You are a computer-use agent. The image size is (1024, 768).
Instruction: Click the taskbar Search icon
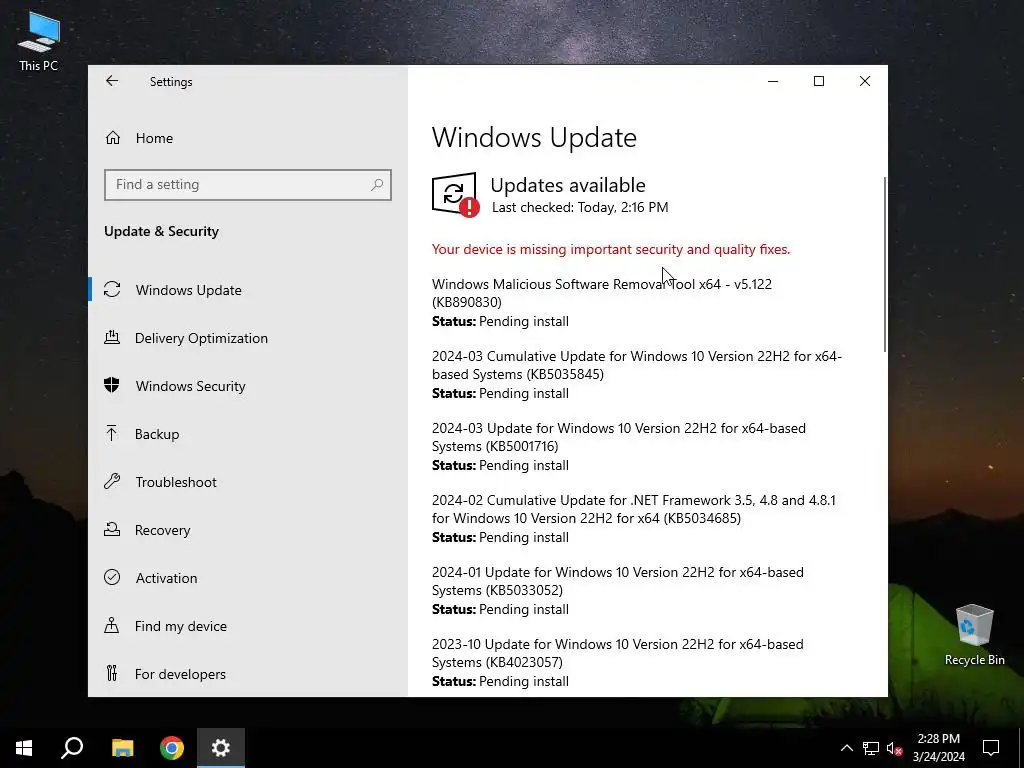tap(72, 748)
